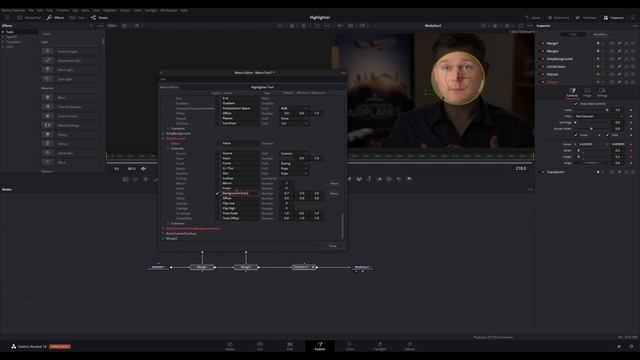Click the pin icon on Merge1 inspector row
Viewport: 640px width, 360px height.
tap(619, 43)
